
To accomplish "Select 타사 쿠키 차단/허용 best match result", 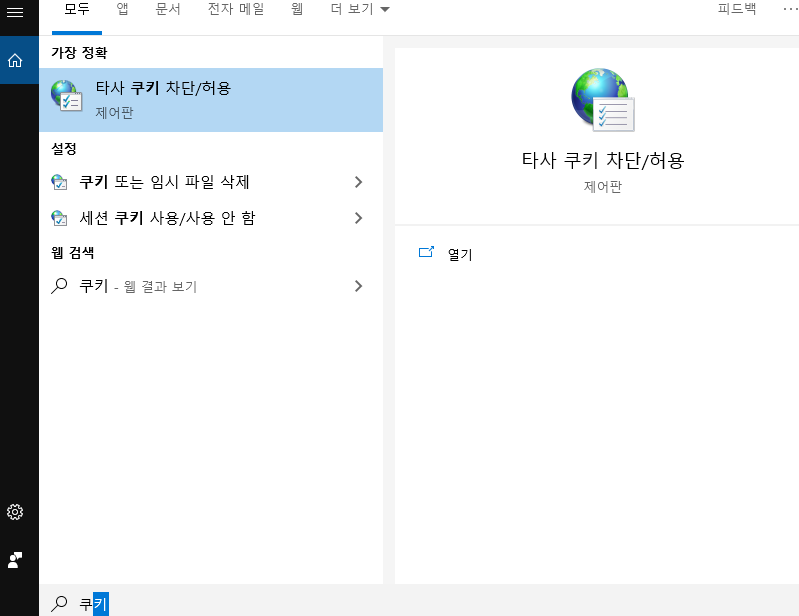I will click(x=211, y=100).
